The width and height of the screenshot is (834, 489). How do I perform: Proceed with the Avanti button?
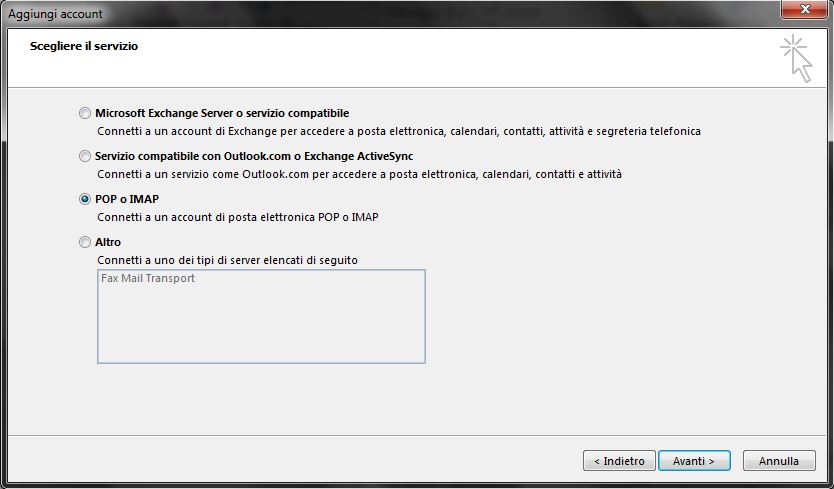(694, 461)
